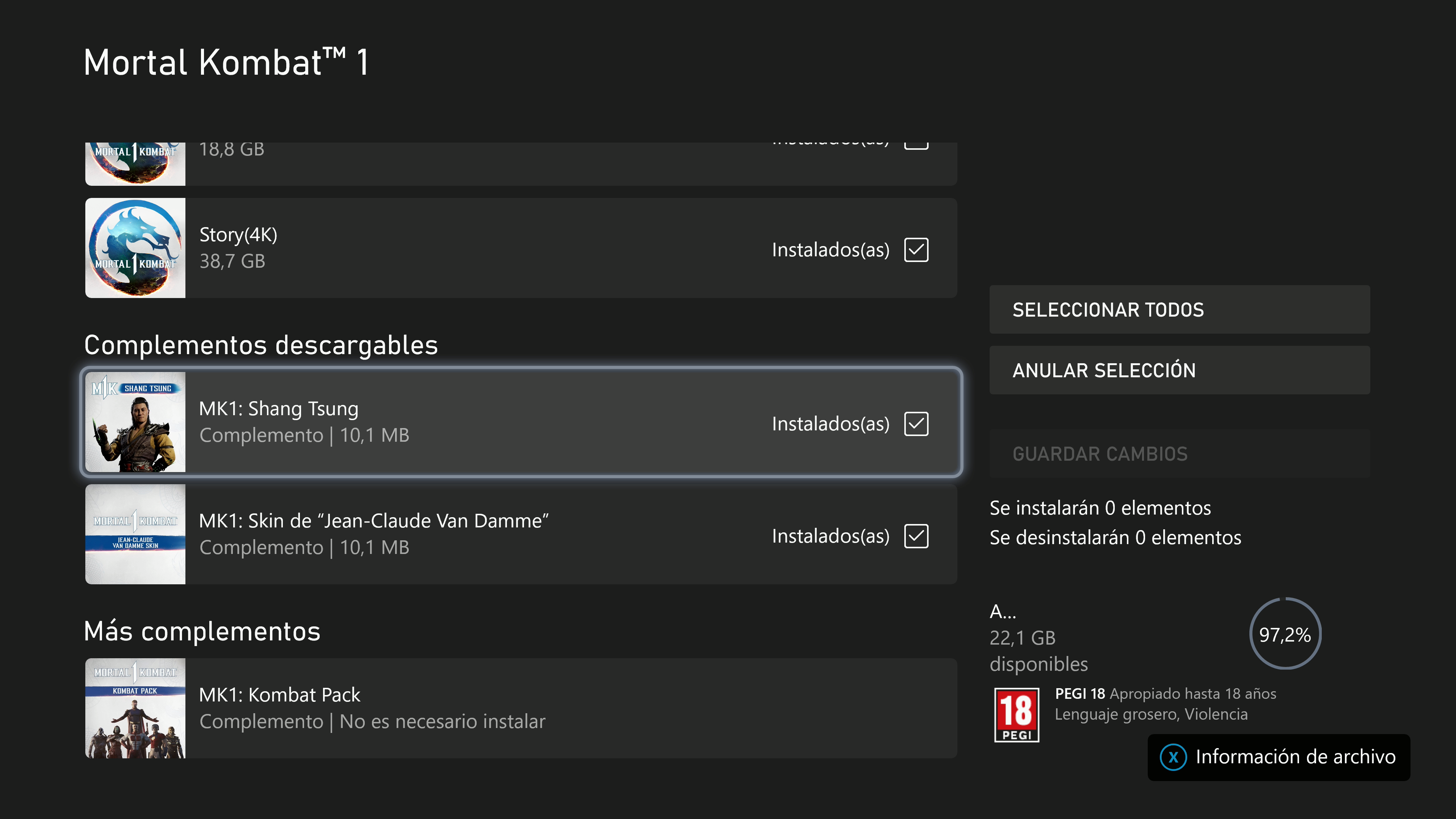Select the 18,8 GB item thumbnail

tap(135, 164)
